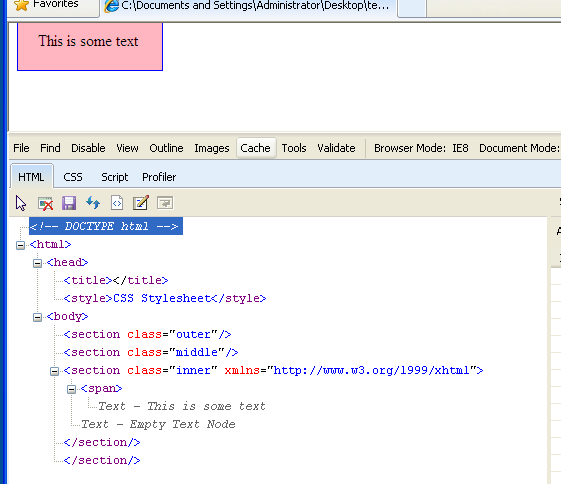Select the style CSS Stylesheet node
This screenshot has width=561, height=484.
(165, 298)
